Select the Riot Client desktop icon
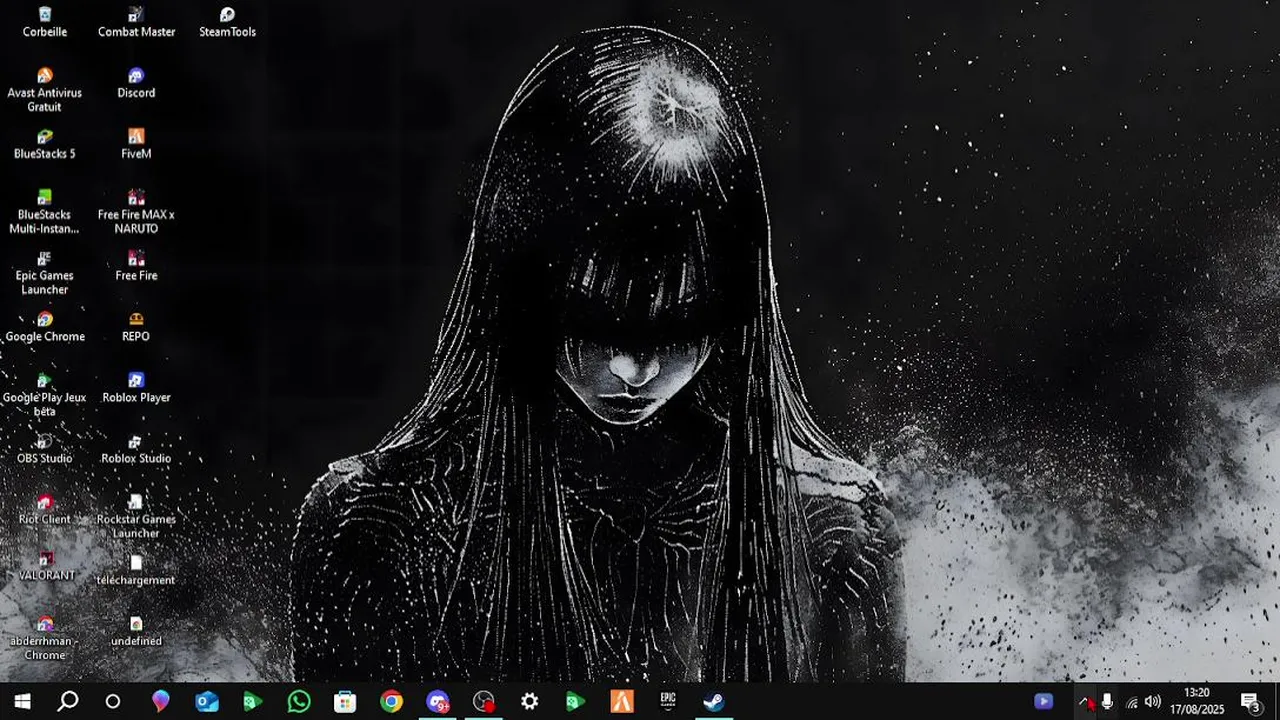This screenshot has height=720, width=1280. (x=45, y=510)
